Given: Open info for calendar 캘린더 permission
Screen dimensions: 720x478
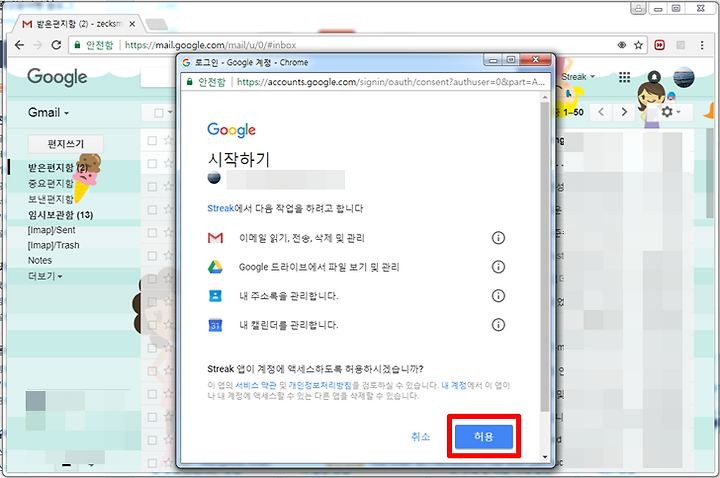Looking at the screenshot, I should 498,325.
